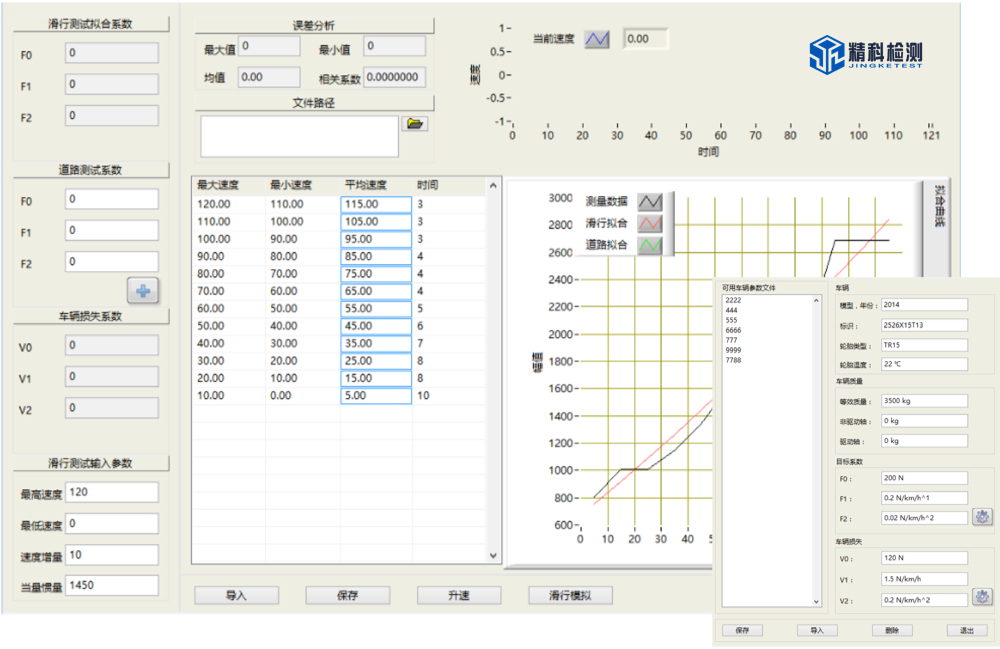Click the 道路拟合 green legend icon
Screen dimensions: 1000x649
pos(650,244)
